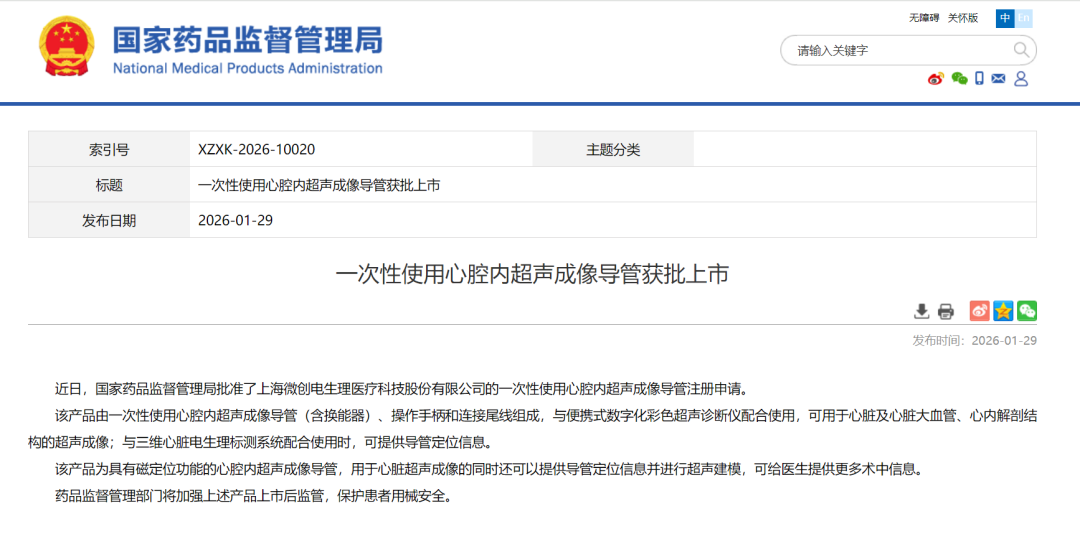
Task: Open the 无障碍 accessibility link
Action: click(923, 18)
